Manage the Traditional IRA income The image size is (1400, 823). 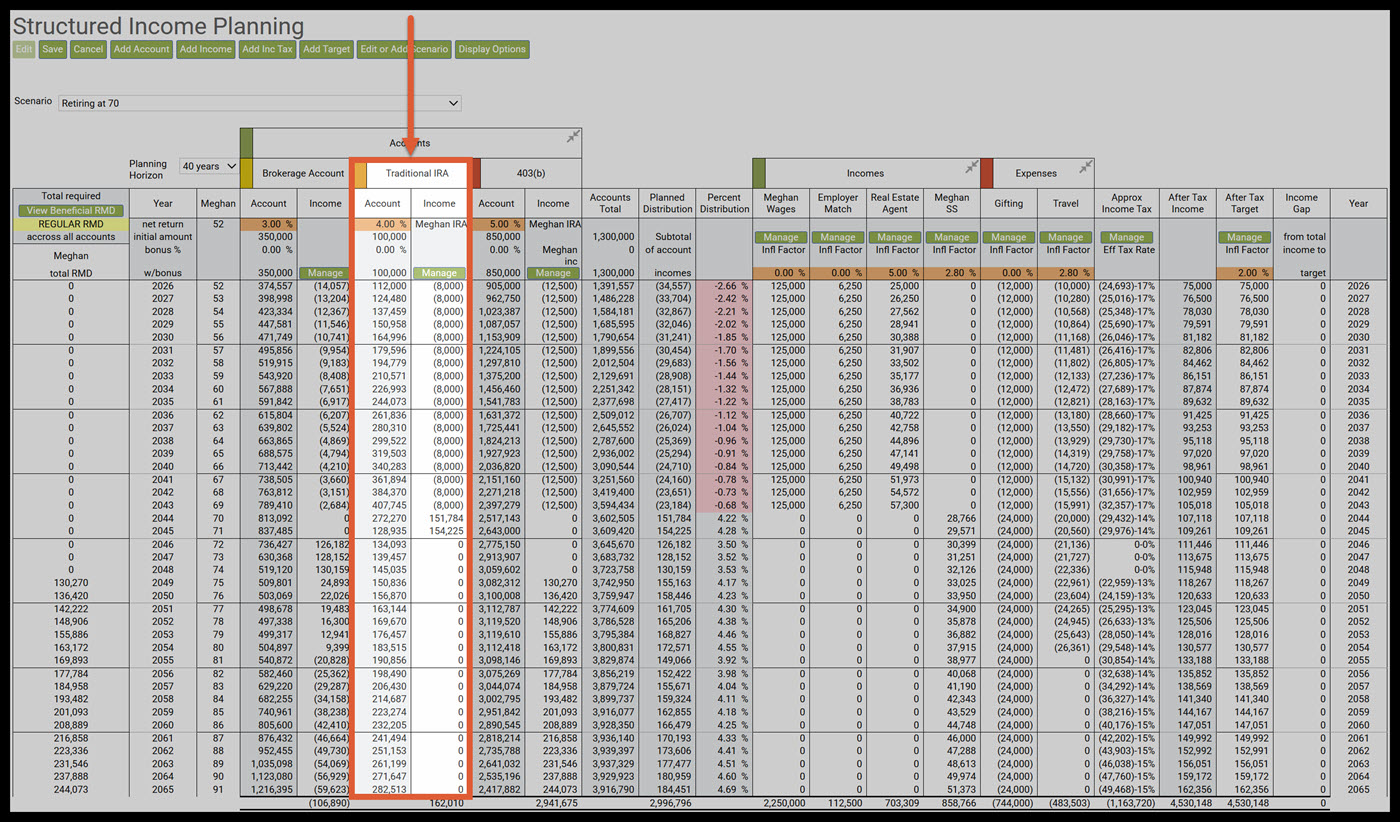[439, 273]
